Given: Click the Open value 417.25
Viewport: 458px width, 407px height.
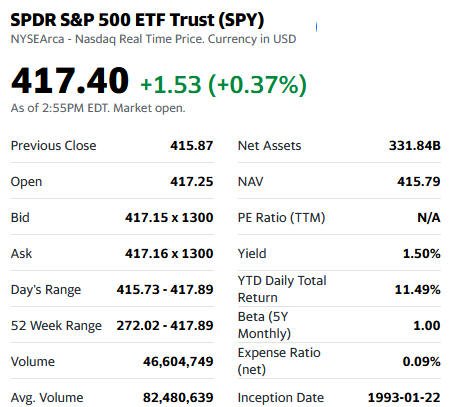Looking at the screenshot, I should click(x=192, y=182).
